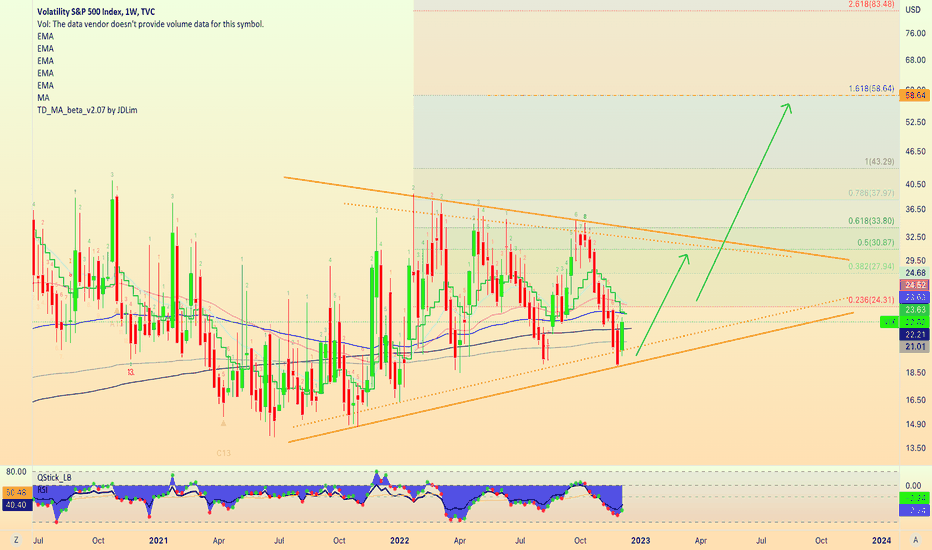Click the 16.50 price axis label

(x=915, y=400)
